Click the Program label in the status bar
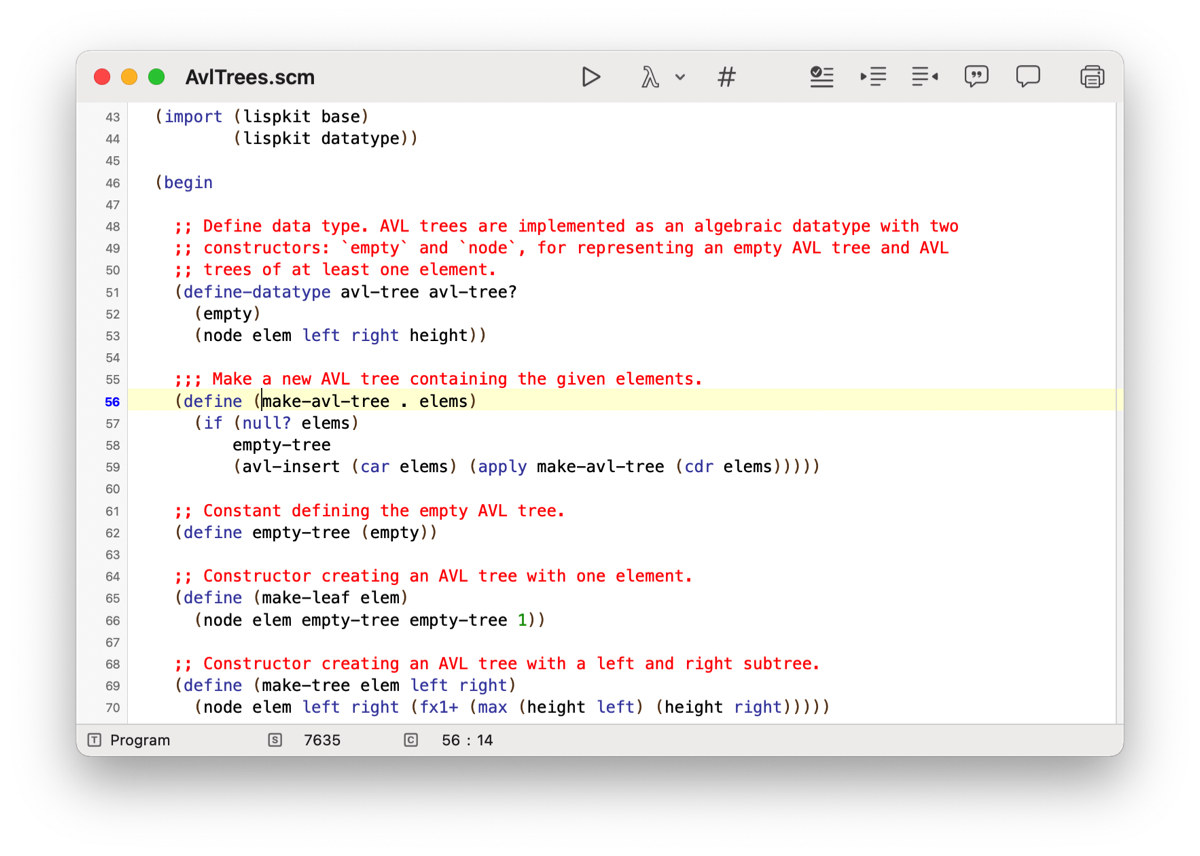1200x856 pixels. pos(140,740)
